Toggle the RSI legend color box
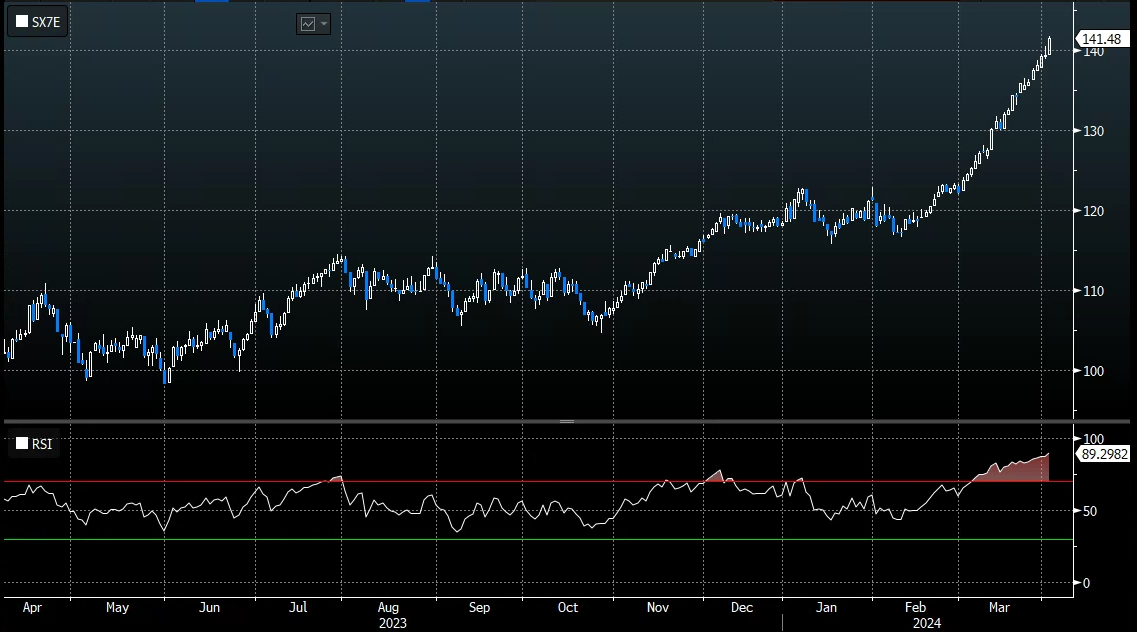The image size is (1137, 632). tap(22, 444)
